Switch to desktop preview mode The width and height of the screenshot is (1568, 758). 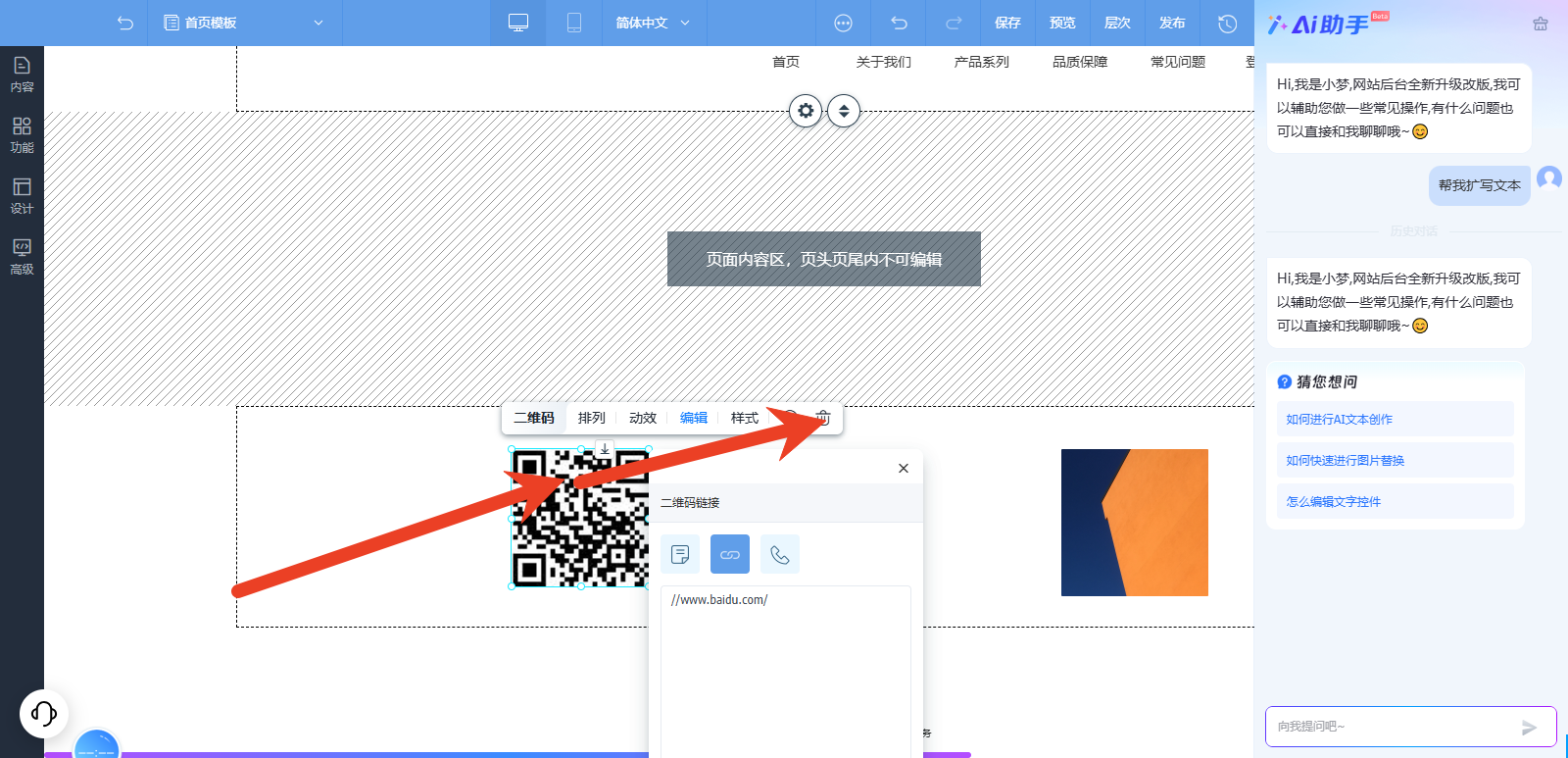pyautogui.click(x=518, y=23)
